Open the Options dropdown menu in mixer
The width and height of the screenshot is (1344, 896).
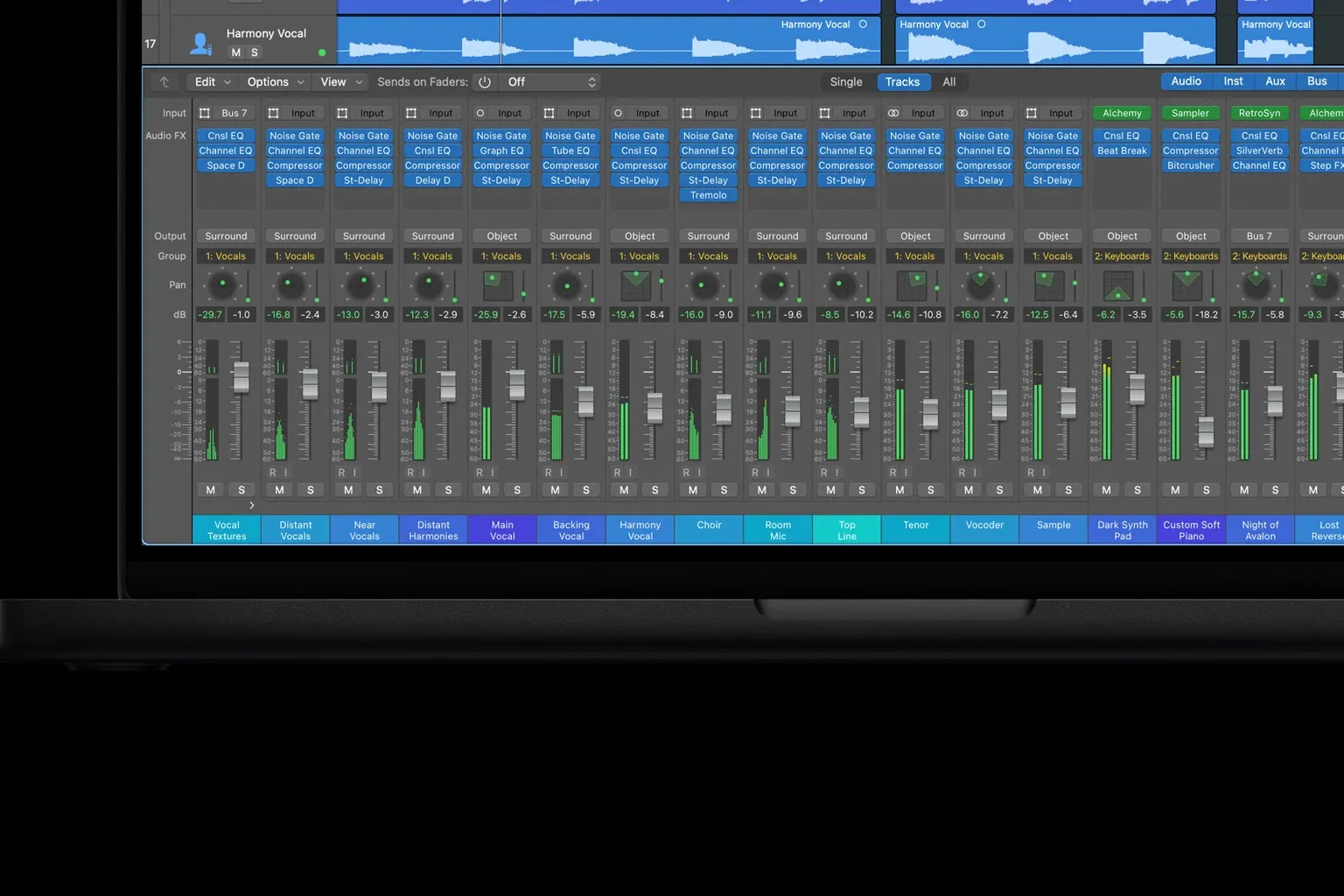coord(276,82)
